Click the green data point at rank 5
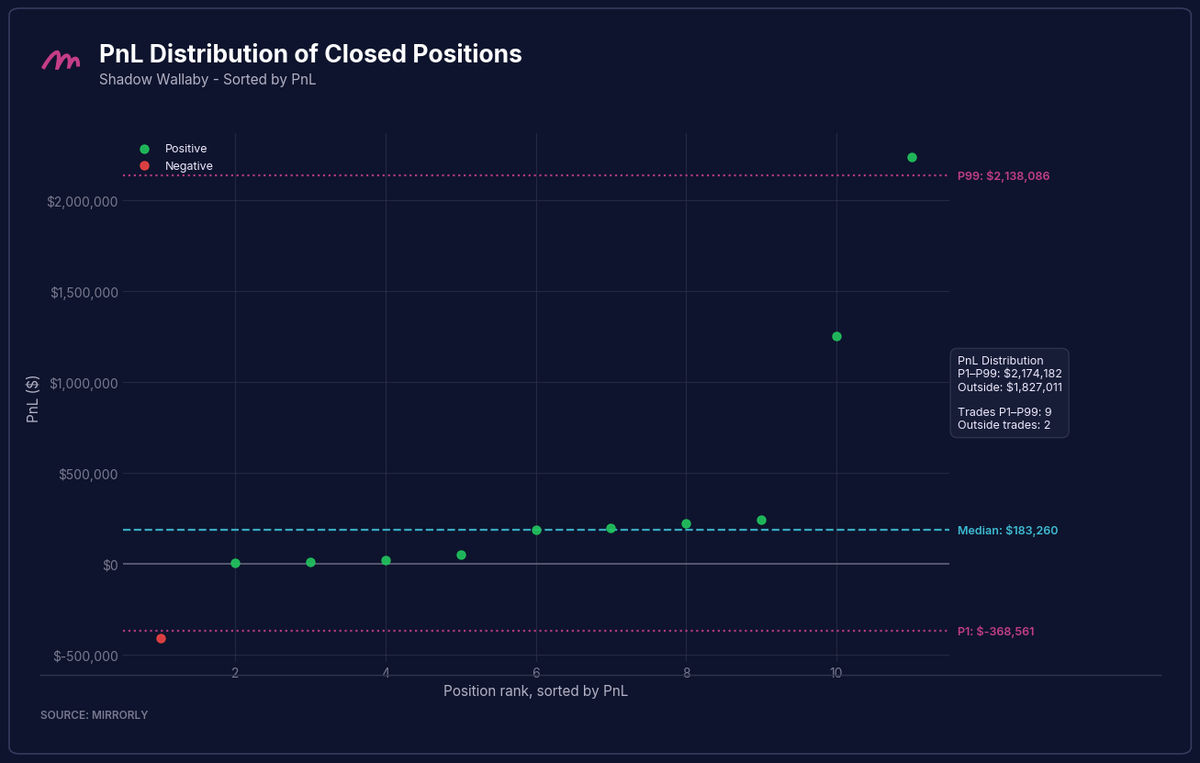The image size is (1200, 763). tap(461, 555)
